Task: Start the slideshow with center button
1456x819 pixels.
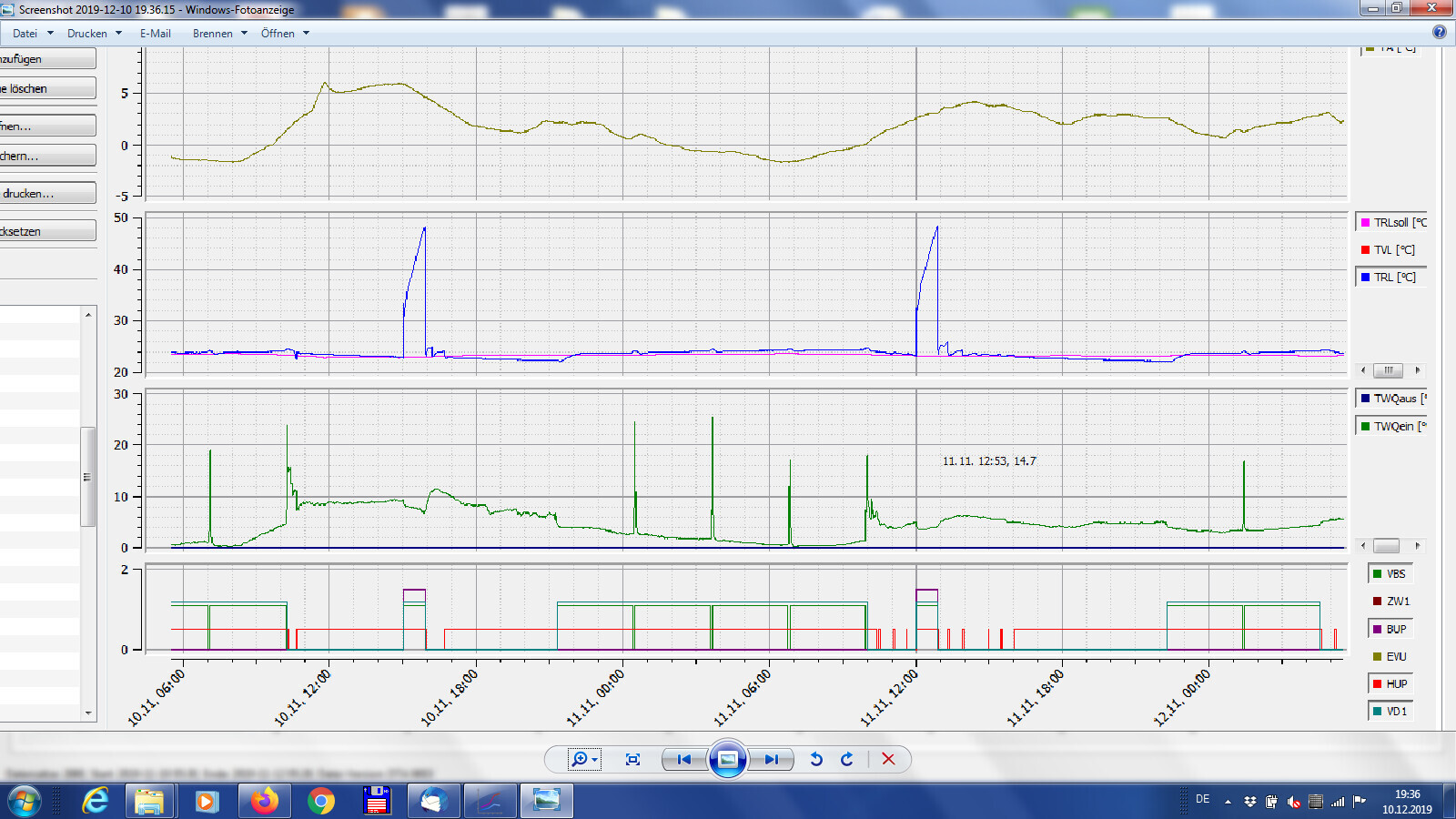Action: coord(728,759)
